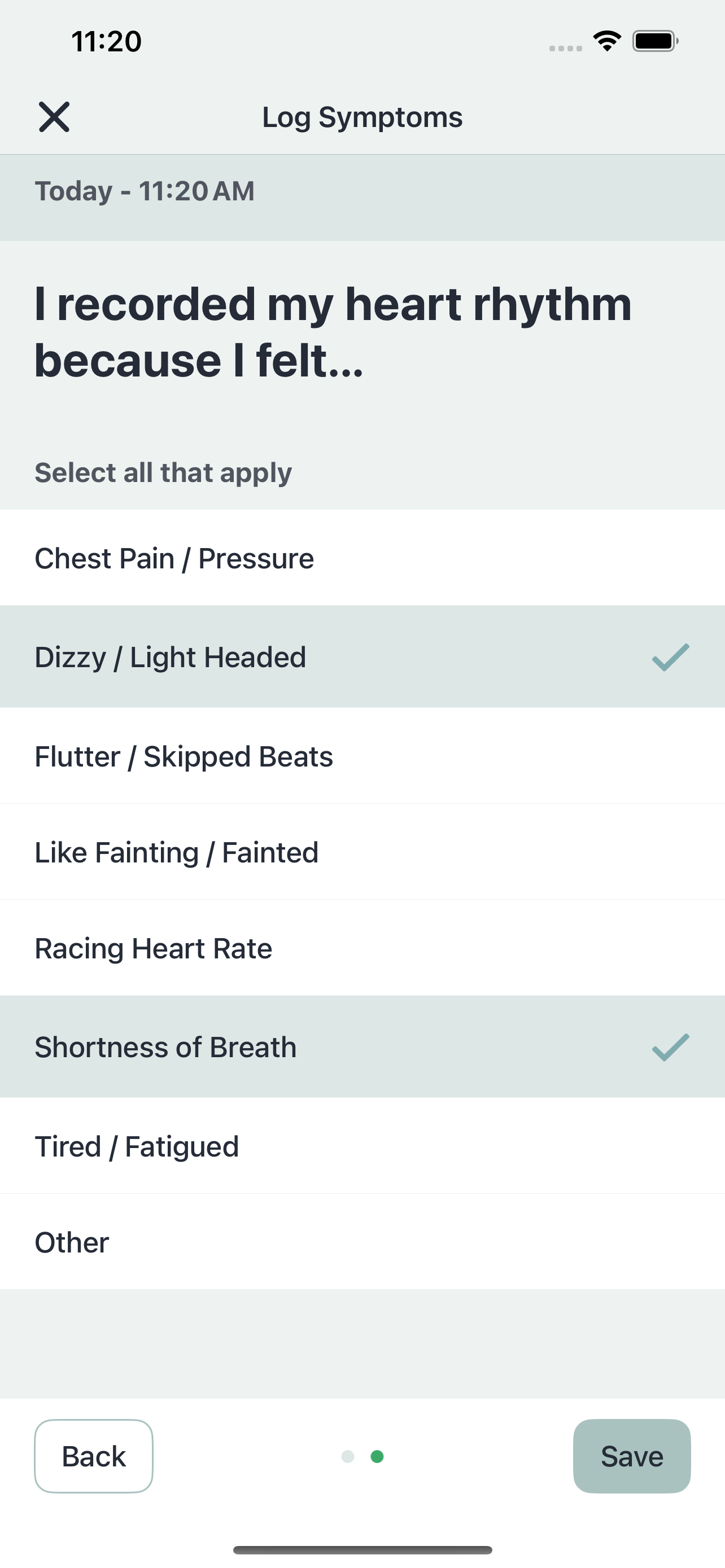This screenshot has width=725, height=1568.
Task: Tap the first page indicator dot
Action: click(x=348, y=1457)
